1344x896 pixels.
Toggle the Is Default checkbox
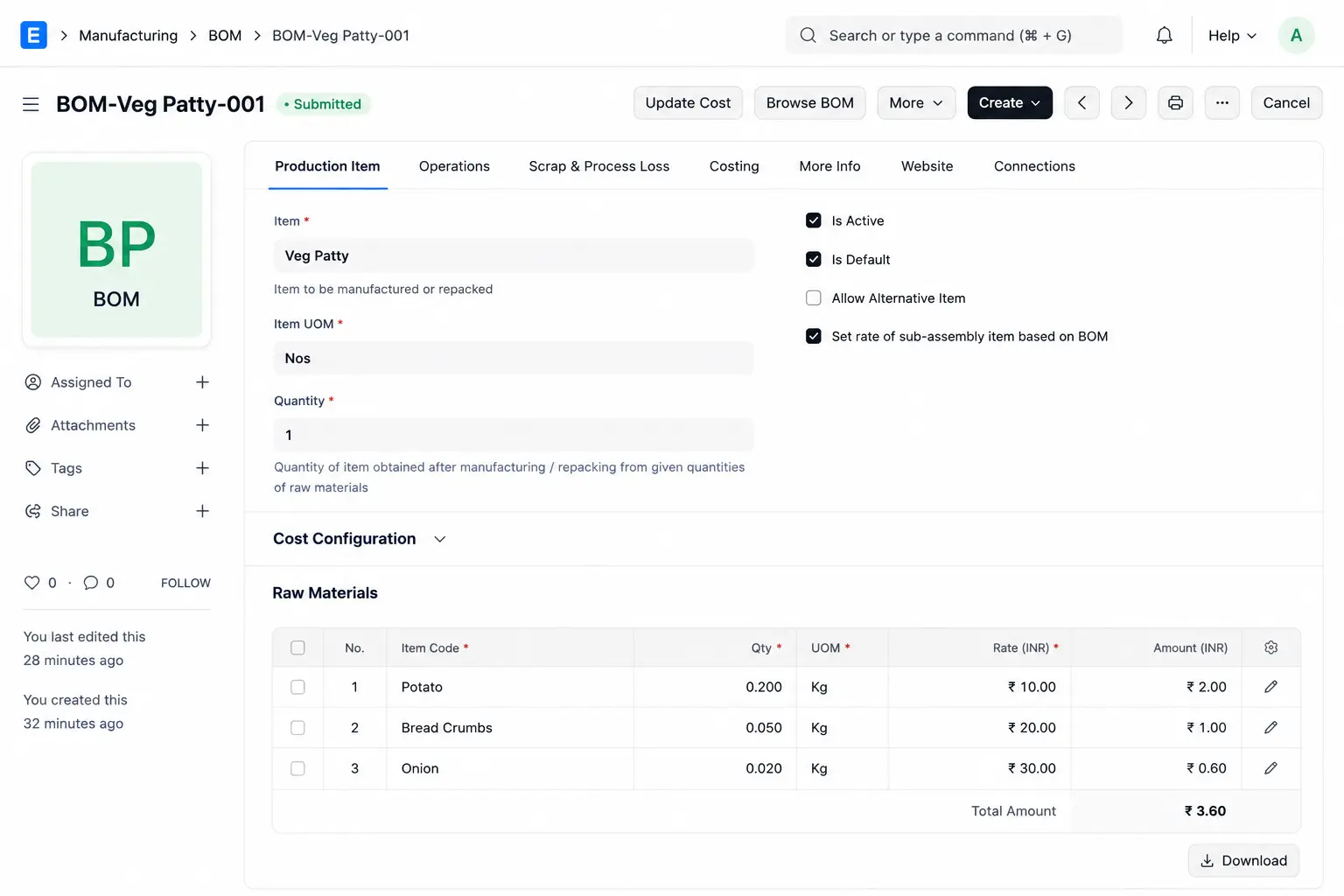coord(814,259)
